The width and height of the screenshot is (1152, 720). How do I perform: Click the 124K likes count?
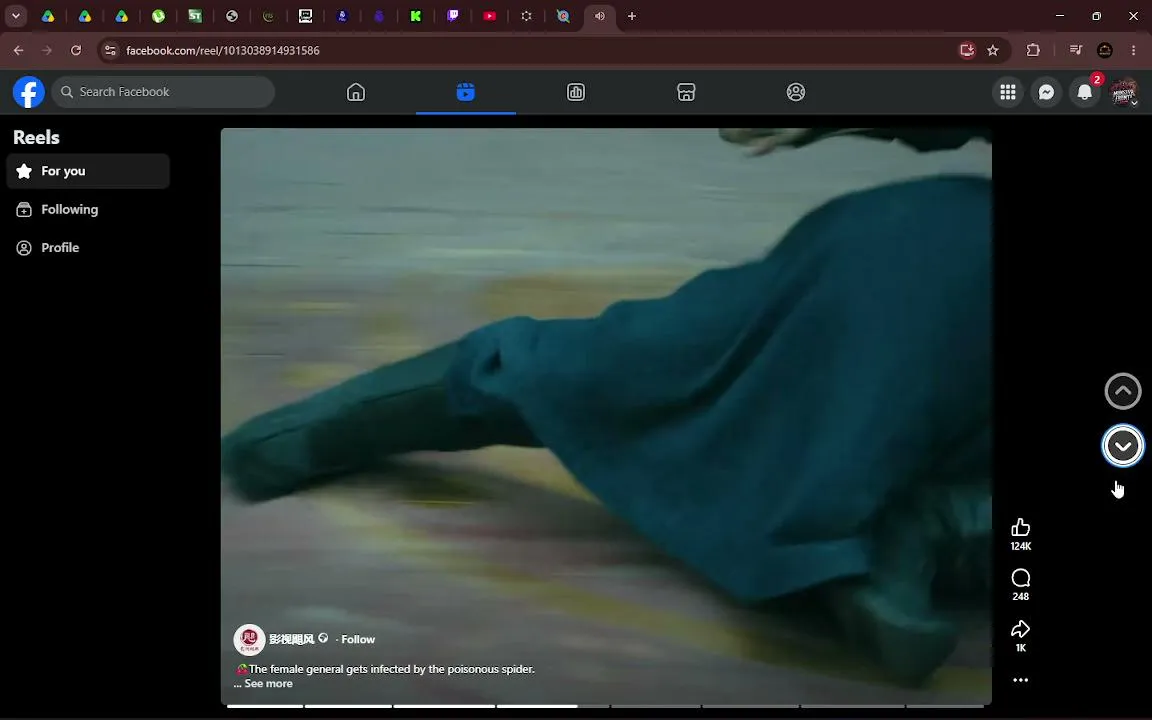click(1020, 546)
